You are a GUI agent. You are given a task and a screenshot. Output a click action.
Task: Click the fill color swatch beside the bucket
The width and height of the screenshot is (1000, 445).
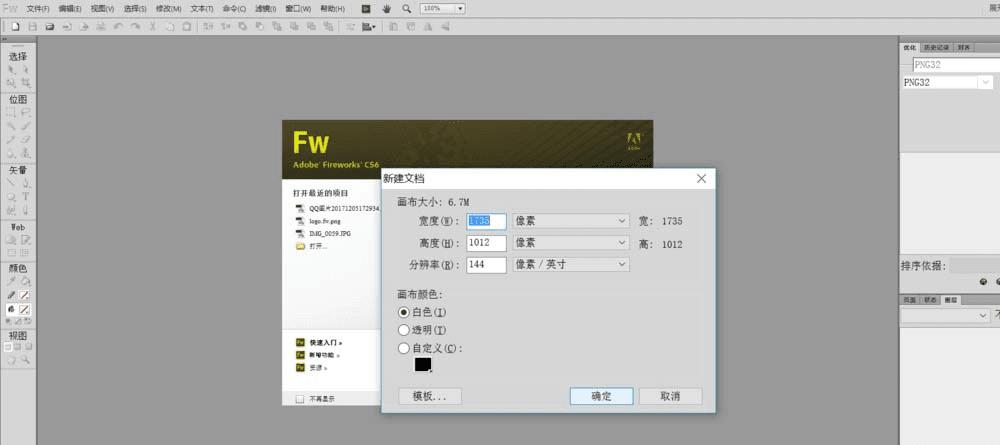click(x=24, y=310)
